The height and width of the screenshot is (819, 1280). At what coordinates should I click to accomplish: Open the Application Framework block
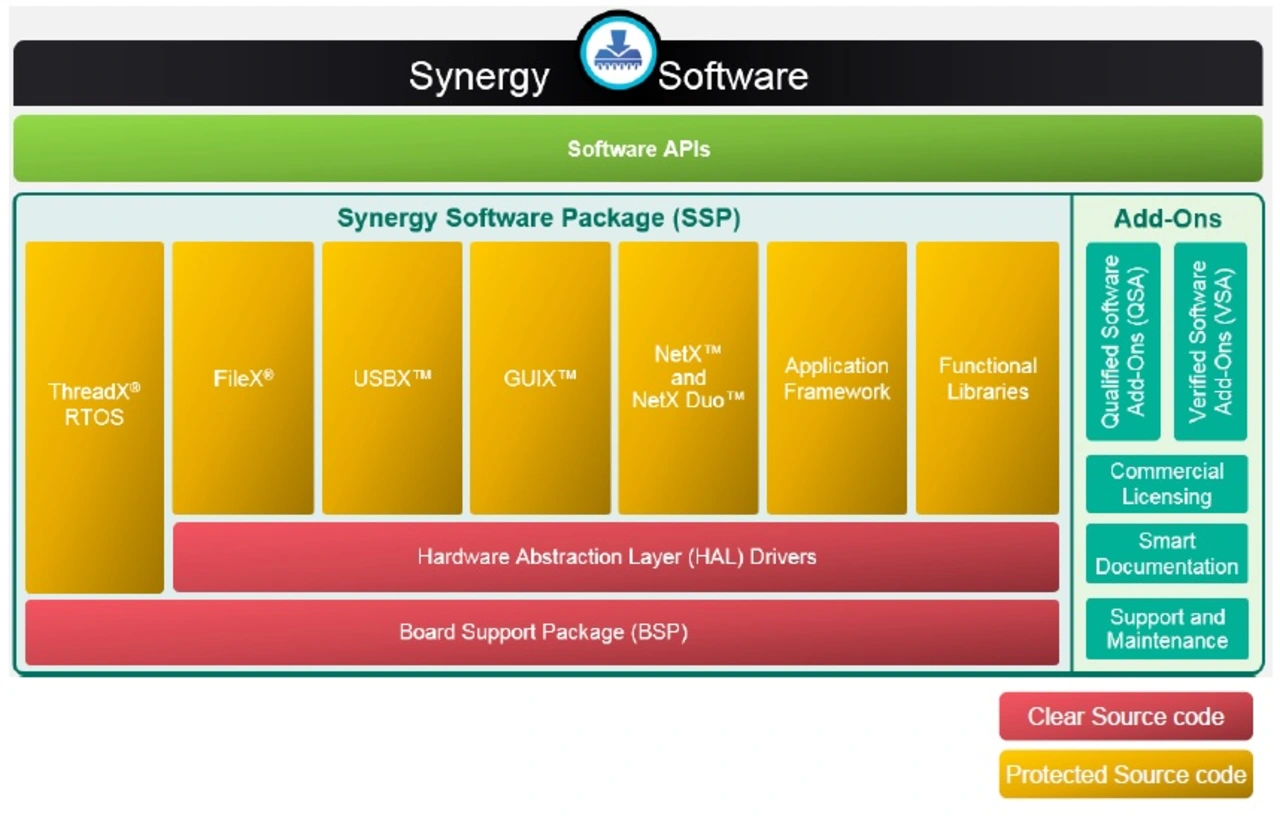(x=837, y=378)
